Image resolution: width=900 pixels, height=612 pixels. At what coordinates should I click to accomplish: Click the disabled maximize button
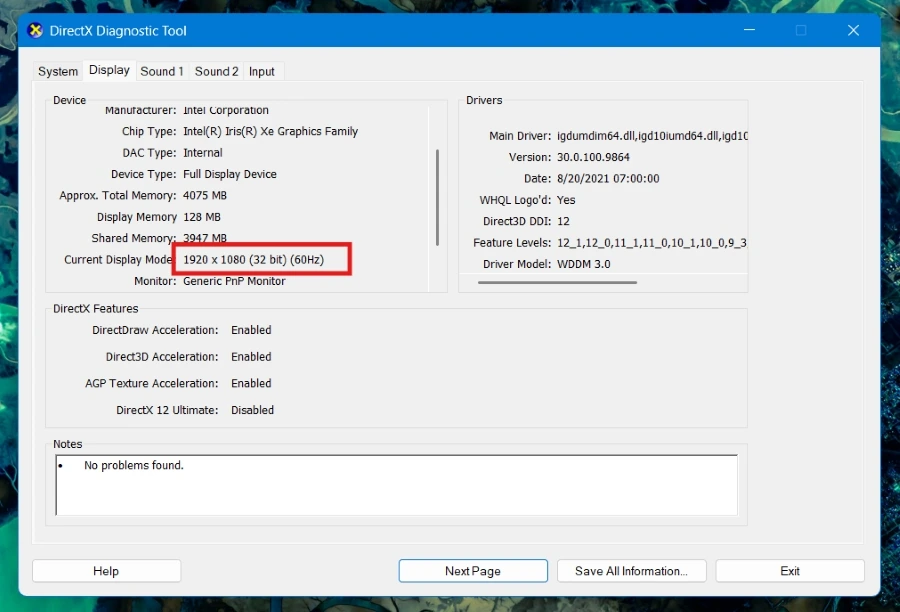pyautogui.click(x=801, y=30)
